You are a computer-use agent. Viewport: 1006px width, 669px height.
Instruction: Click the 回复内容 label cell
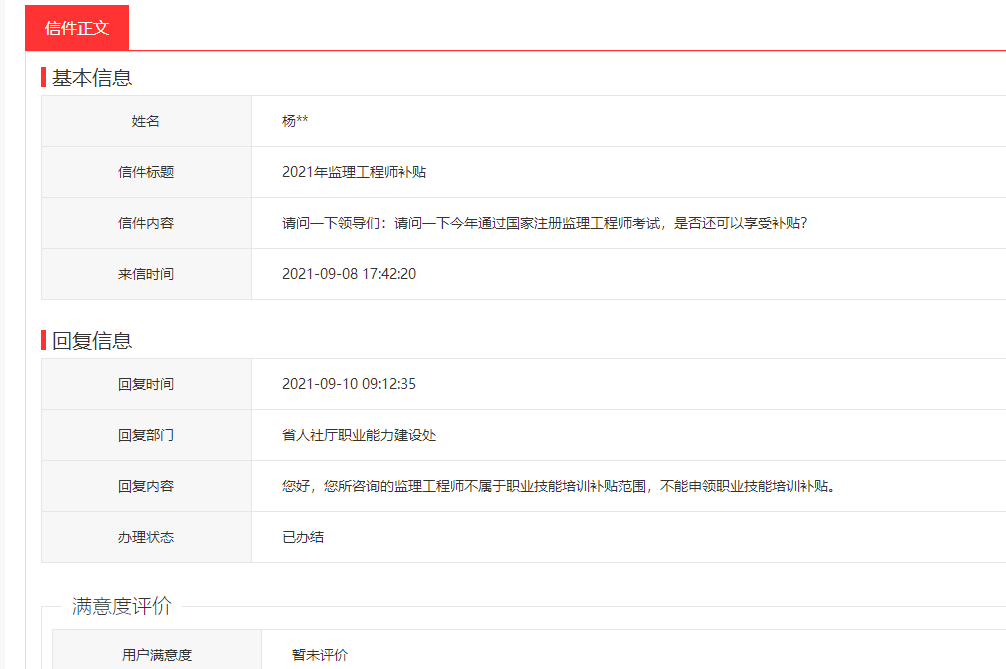146,486
